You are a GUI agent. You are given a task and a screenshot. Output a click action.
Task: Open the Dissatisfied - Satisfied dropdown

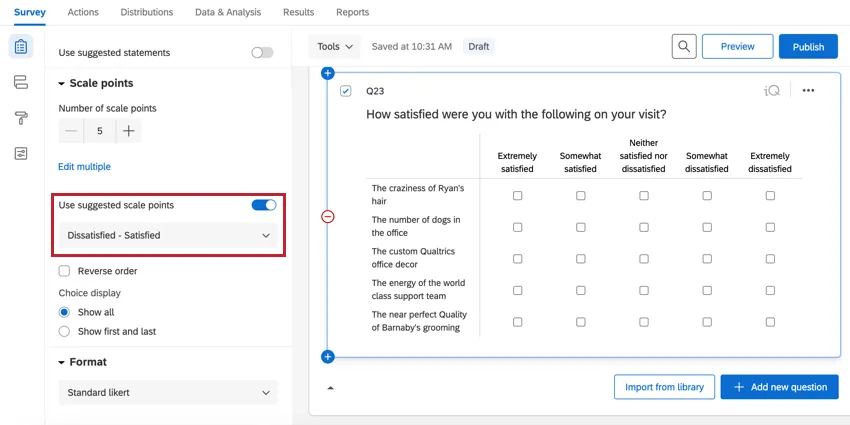[168, 236]
